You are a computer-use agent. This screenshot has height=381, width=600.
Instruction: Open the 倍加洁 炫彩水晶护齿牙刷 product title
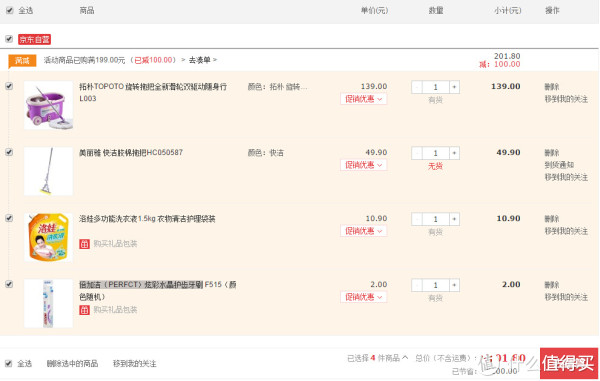[x=158, y=290]
